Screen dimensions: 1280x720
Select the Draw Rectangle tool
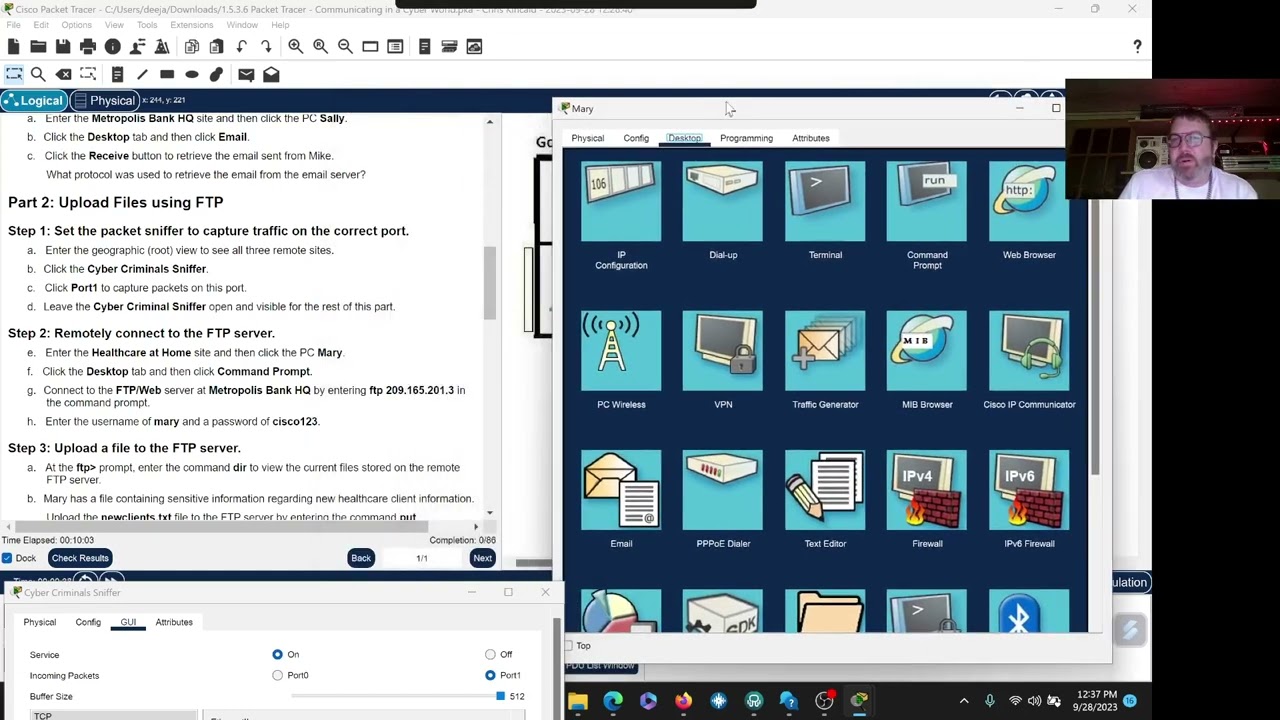(167, 74)
